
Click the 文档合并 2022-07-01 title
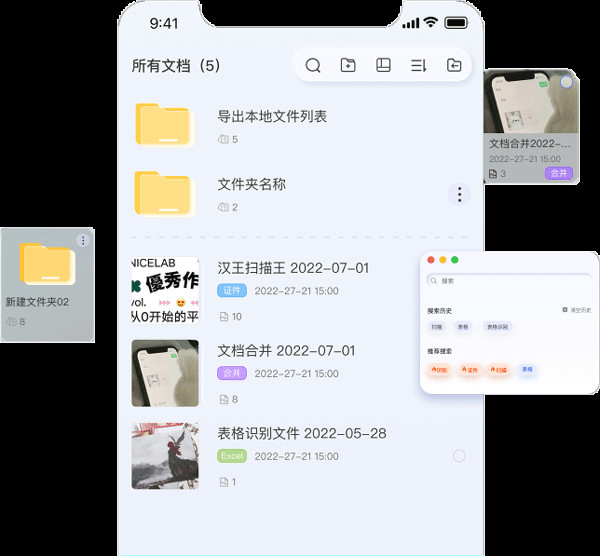[286, 351]
